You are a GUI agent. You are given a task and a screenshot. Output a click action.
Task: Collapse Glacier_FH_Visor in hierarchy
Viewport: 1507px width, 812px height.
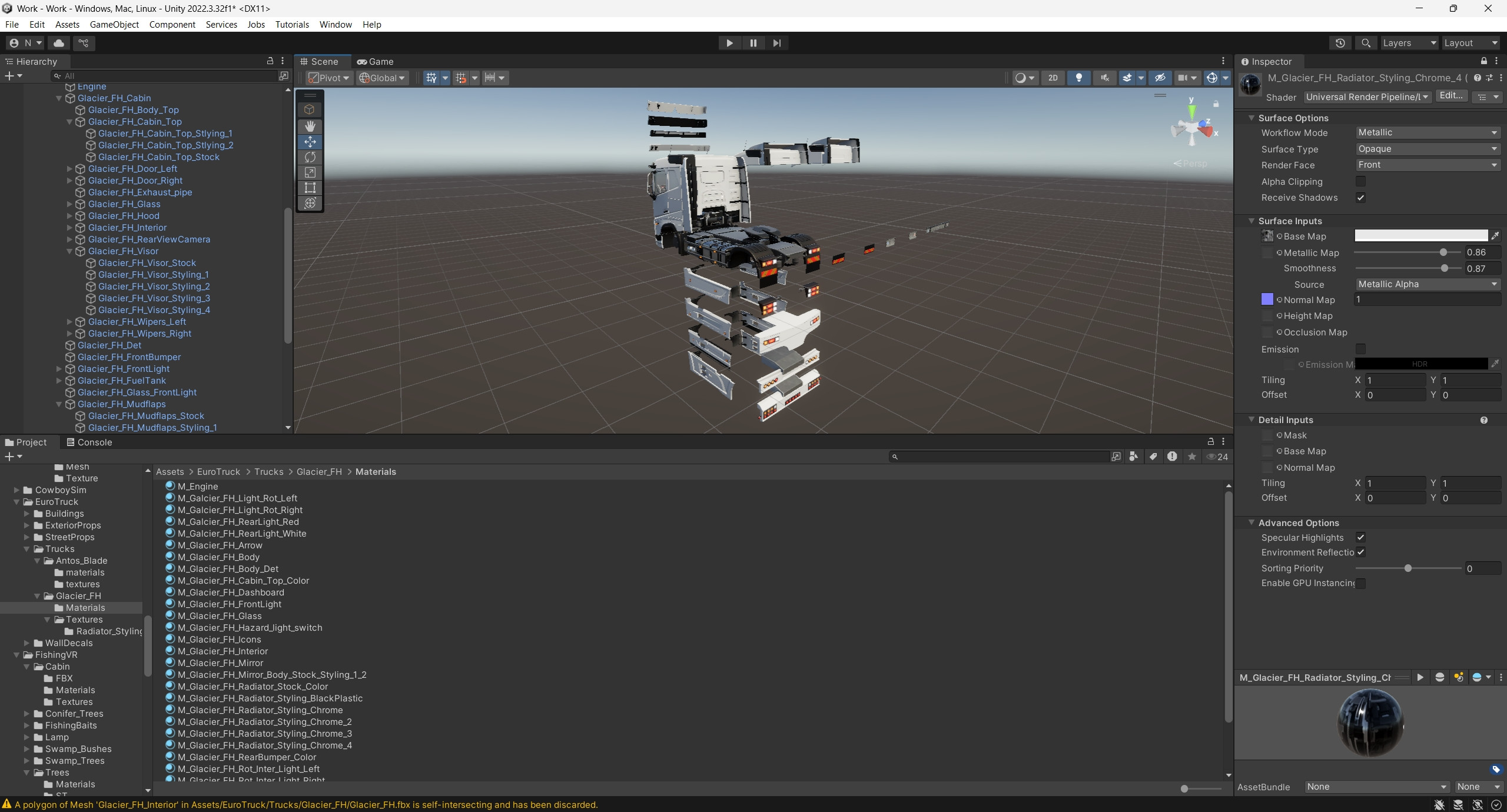point(69,251)
